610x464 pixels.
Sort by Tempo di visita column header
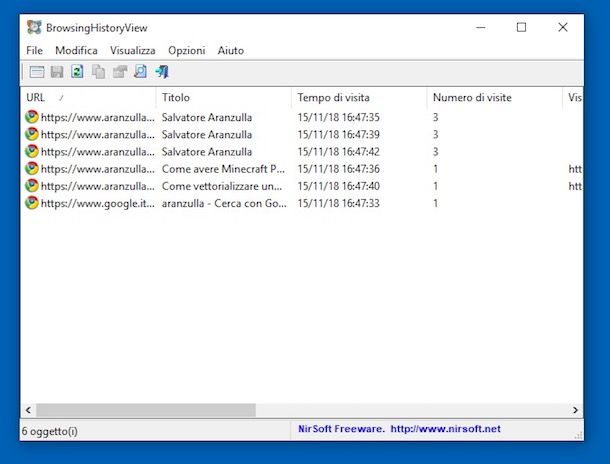coord(359,98)
